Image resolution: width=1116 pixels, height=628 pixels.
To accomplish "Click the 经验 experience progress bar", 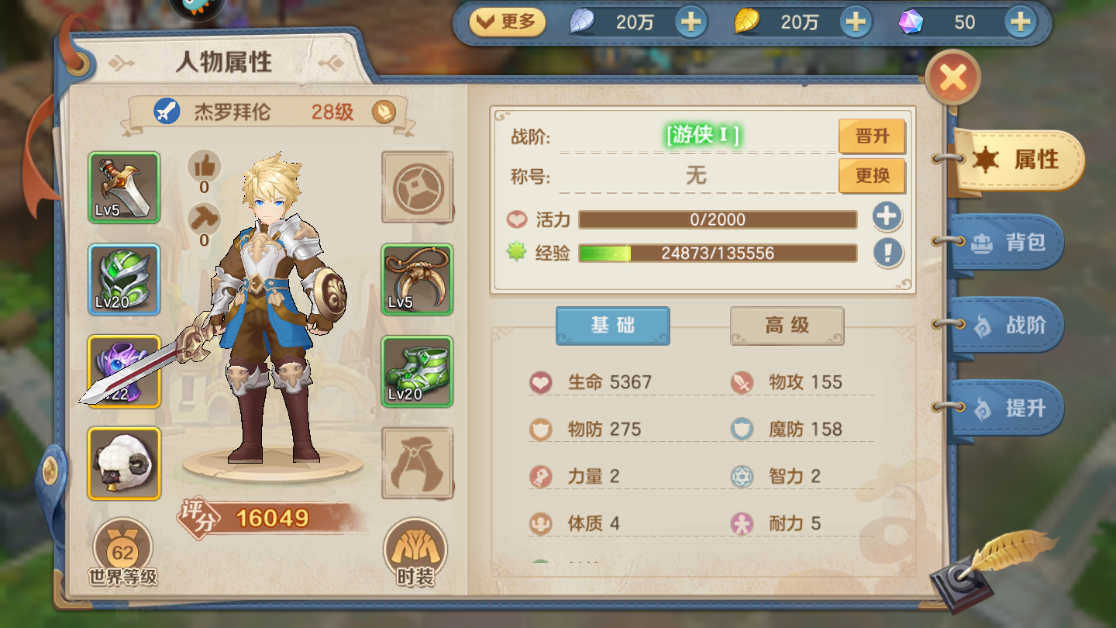I will (717, 253).
